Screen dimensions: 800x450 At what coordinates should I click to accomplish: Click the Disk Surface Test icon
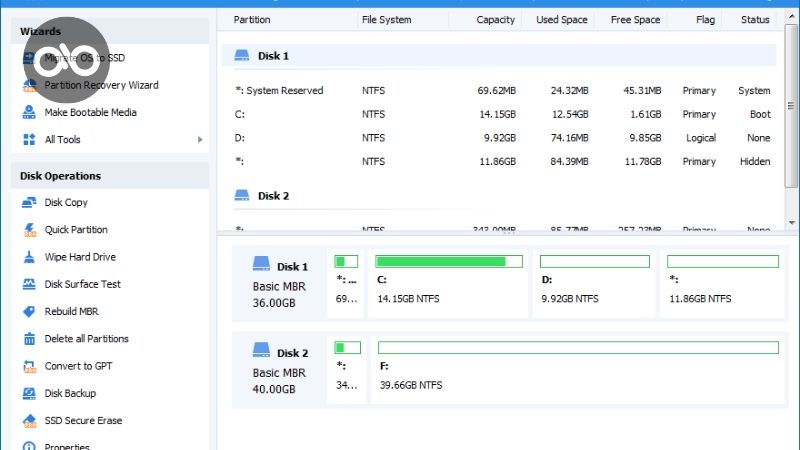[29, 284]
